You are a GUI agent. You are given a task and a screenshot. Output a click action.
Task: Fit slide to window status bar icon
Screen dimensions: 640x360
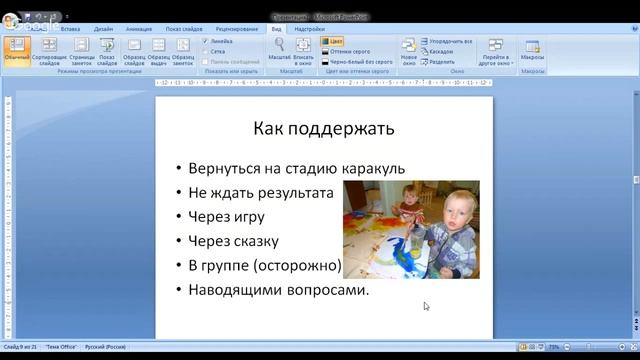coord(634,347)
